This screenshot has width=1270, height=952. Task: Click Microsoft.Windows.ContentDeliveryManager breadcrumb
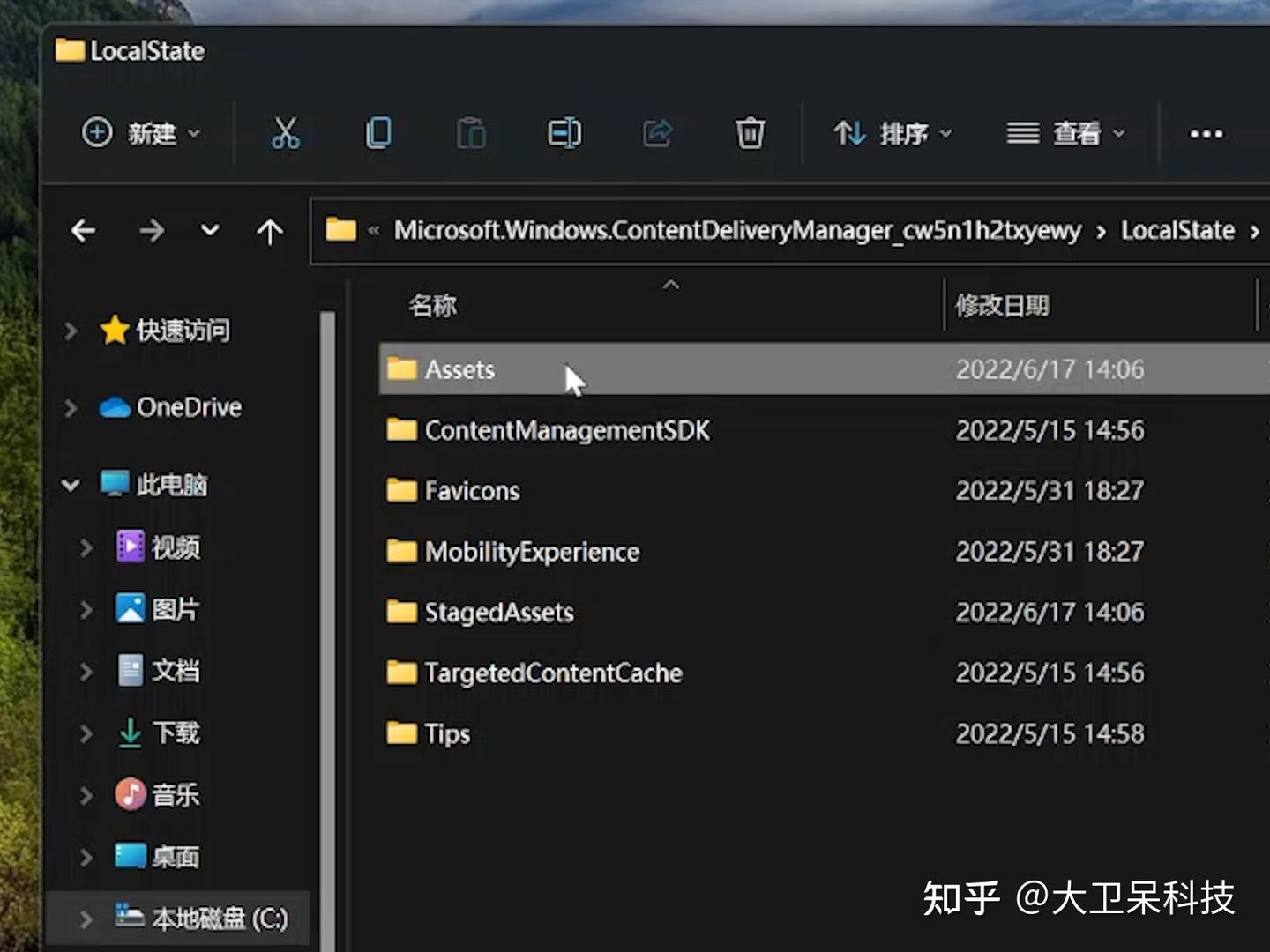737,231
